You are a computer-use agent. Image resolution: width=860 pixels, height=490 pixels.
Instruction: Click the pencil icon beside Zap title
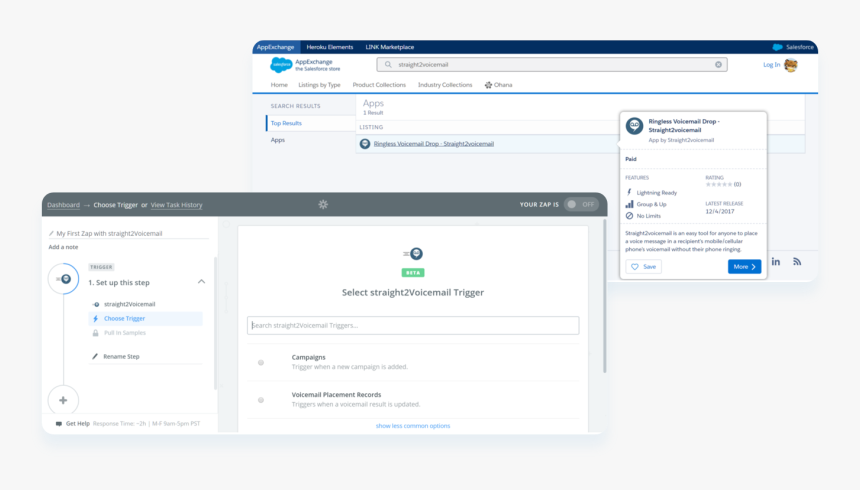(52, 233)
